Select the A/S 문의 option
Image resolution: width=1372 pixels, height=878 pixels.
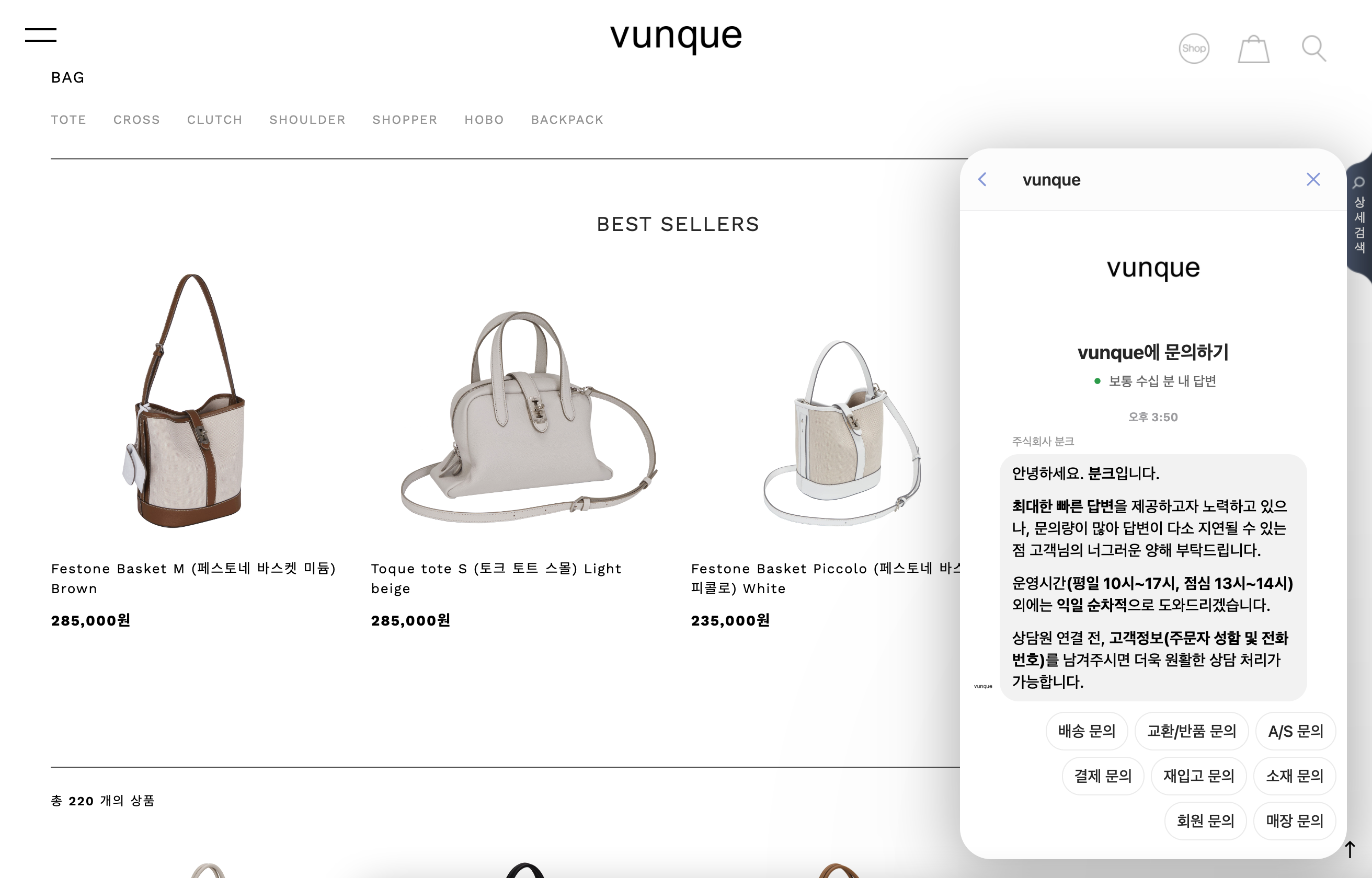point(1295,731)
